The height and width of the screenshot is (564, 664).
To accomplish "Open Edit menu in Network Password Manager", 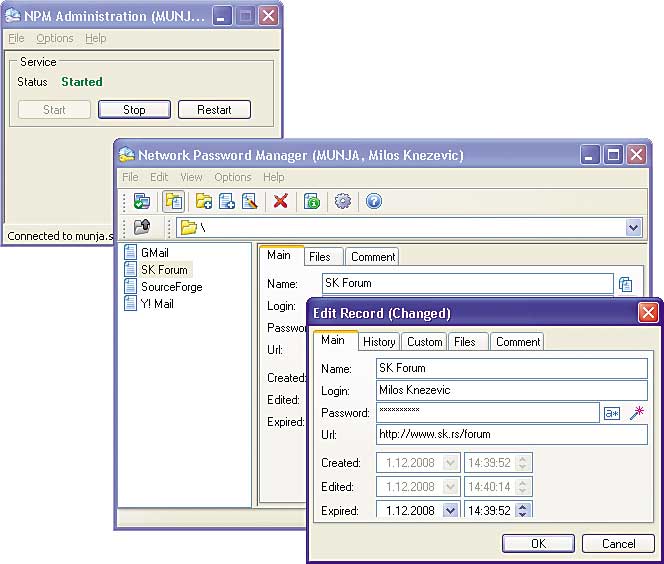I will [x=159, y=177].
